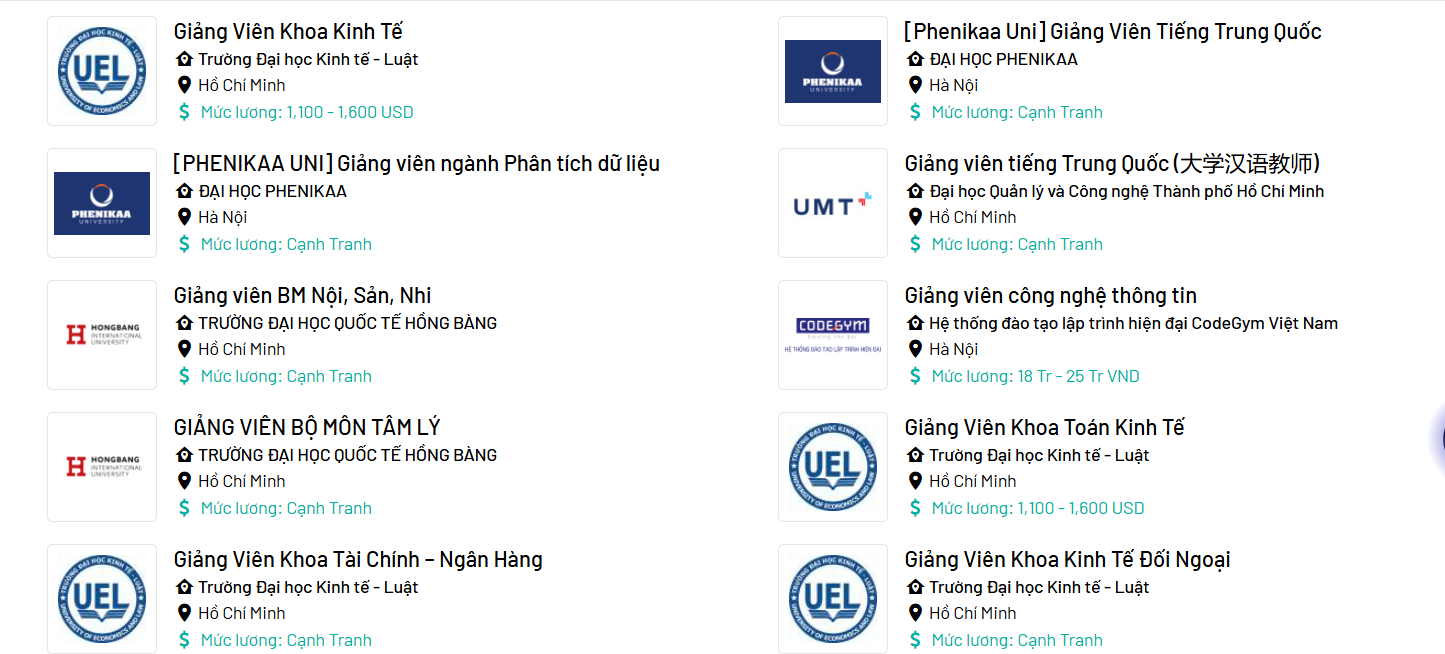This screenshot has width=1445, height=654.
Task: Open Giảng viên BM Nội, Sản, Nhi job
Action: coord(302,296)
